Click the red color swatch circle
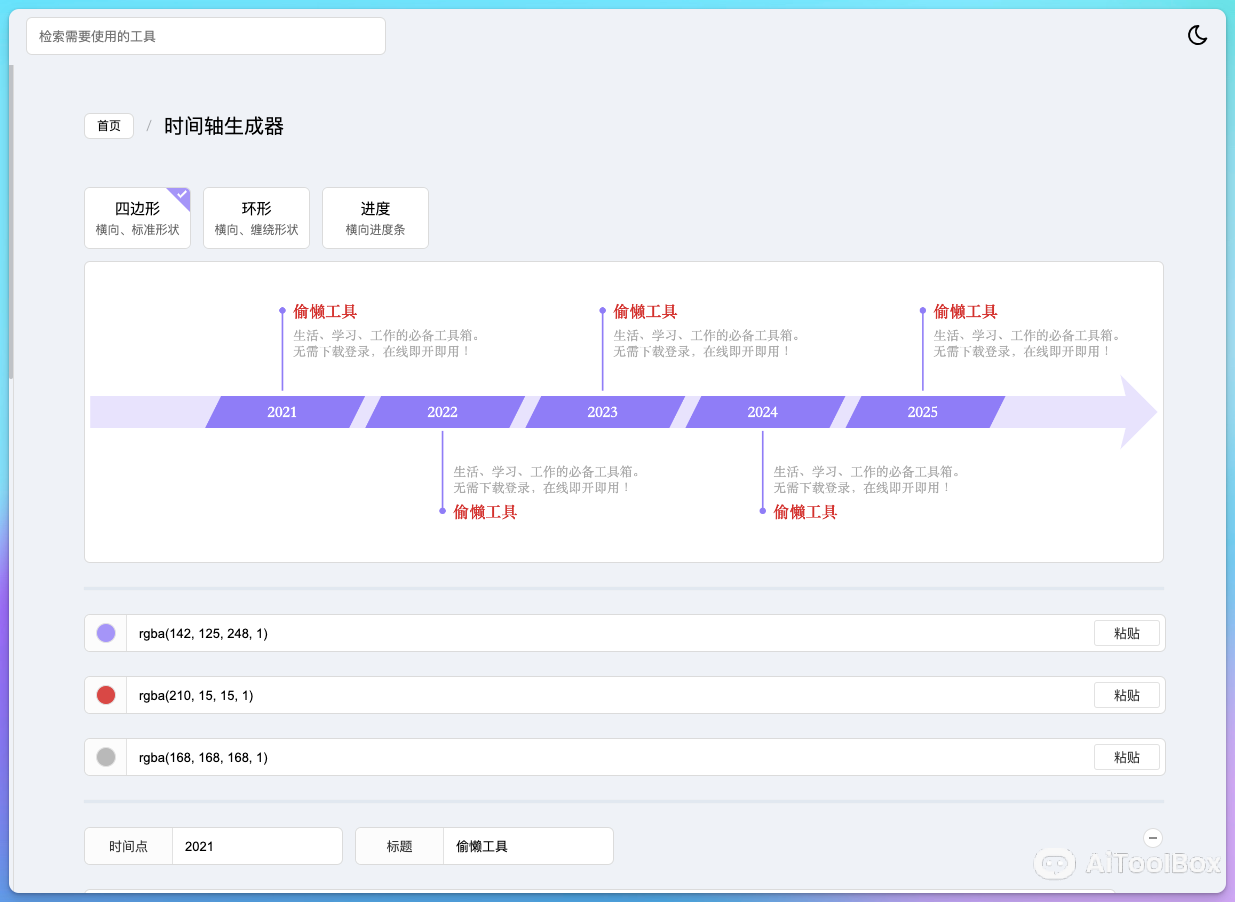 point(105,694)
